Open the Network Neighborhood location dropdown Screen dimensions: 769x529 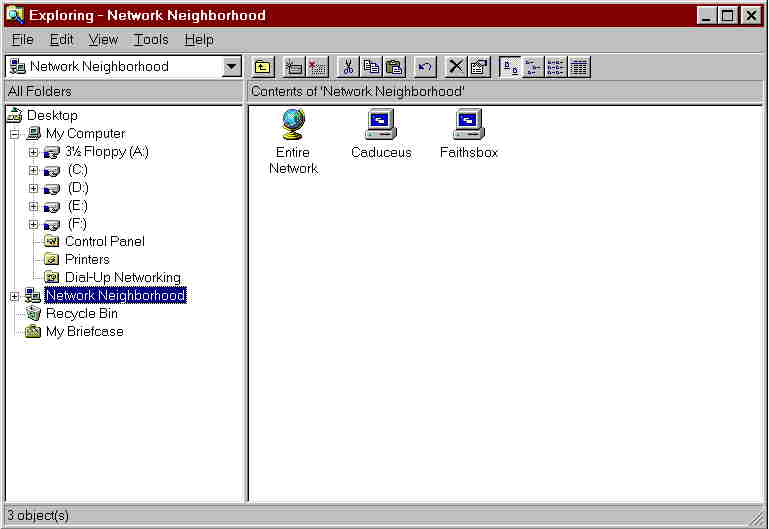tap(232, 67)
